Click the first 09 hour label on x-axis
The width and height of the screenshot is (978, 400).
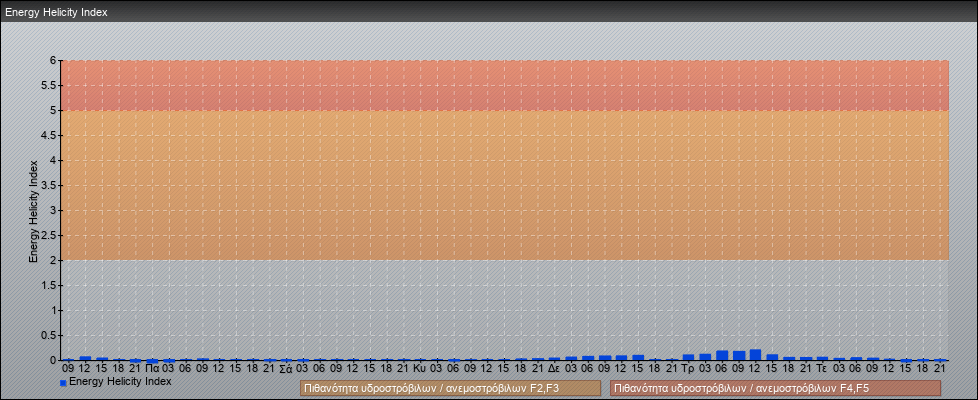[x=68, y=368]
